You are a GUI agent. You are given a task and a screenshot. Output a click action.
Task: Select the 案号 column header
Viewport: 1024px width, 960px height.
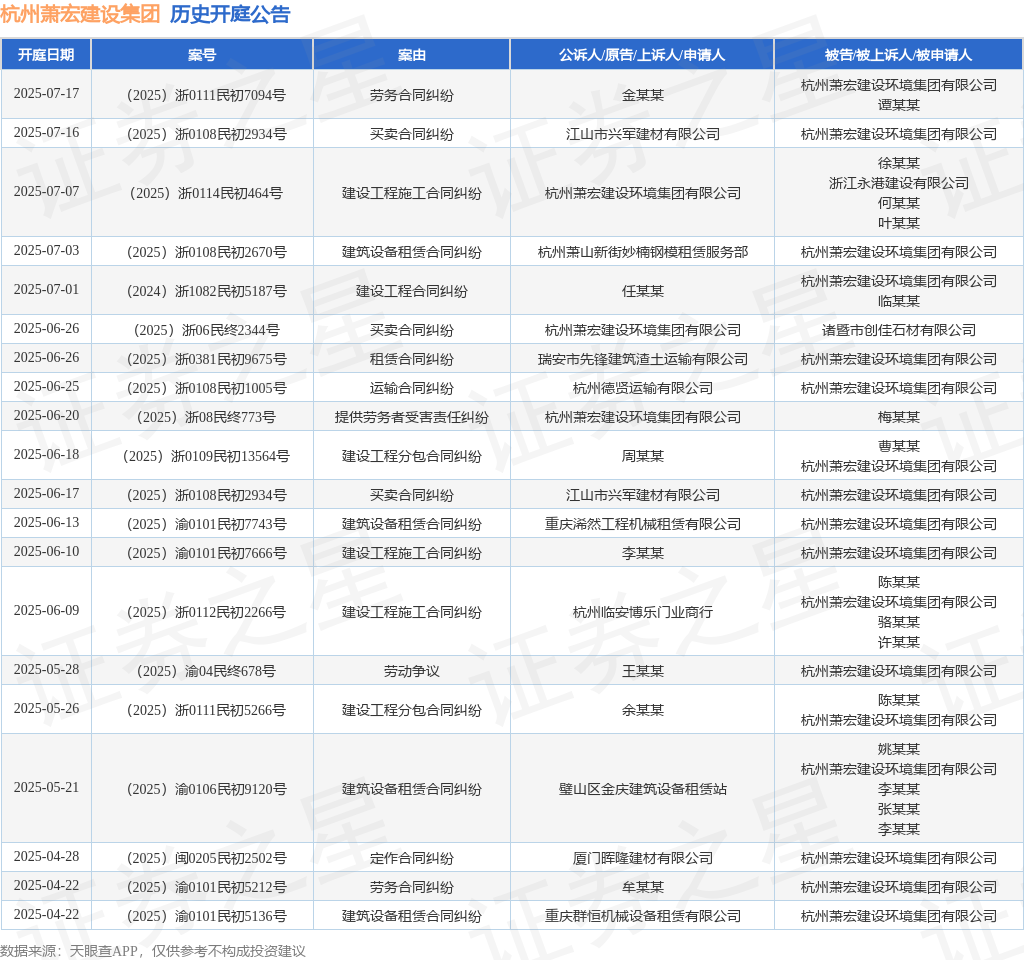pyautogui.click(x=202, y=55)
